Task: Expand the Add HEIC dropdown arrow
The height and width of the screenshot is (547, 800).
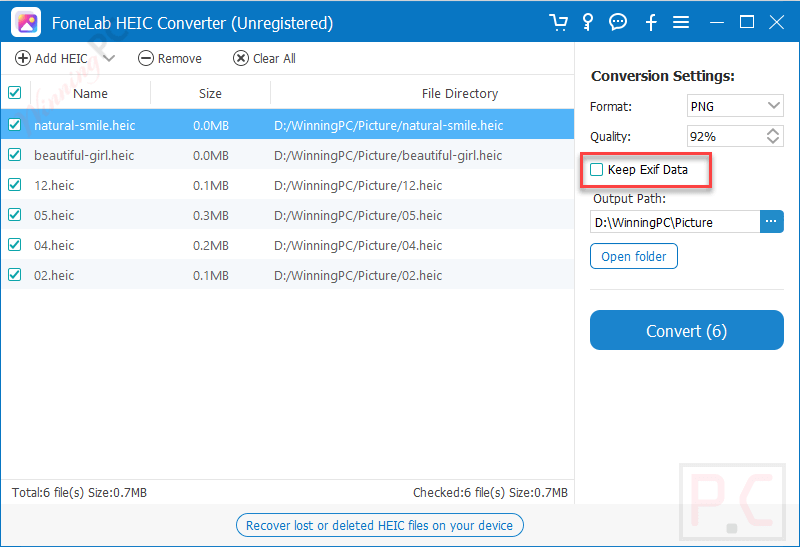Action: tap(109, 58)
